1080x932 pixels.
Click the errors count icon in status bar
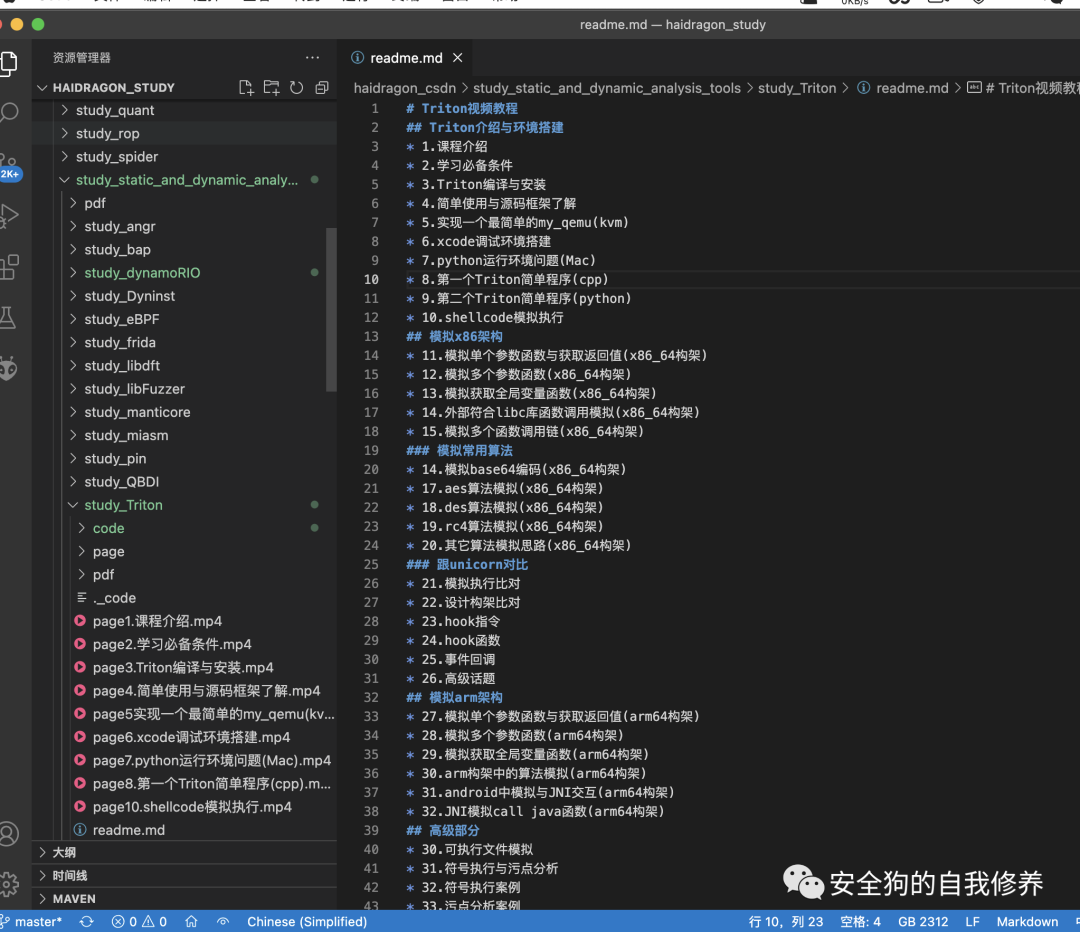(x=118, y=922)
